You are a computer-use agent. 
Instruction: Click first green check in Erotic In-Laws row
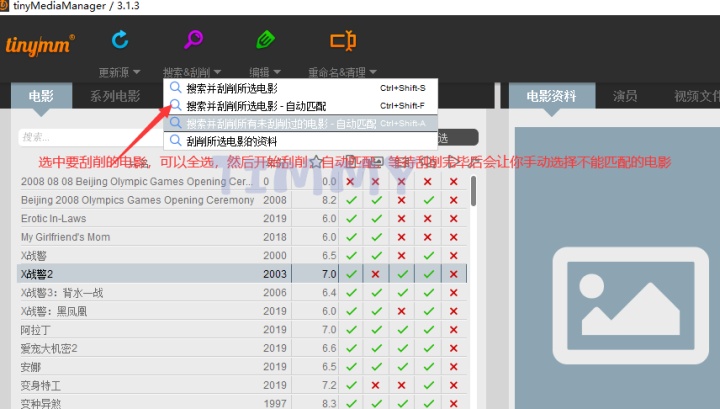coord(351,219)
